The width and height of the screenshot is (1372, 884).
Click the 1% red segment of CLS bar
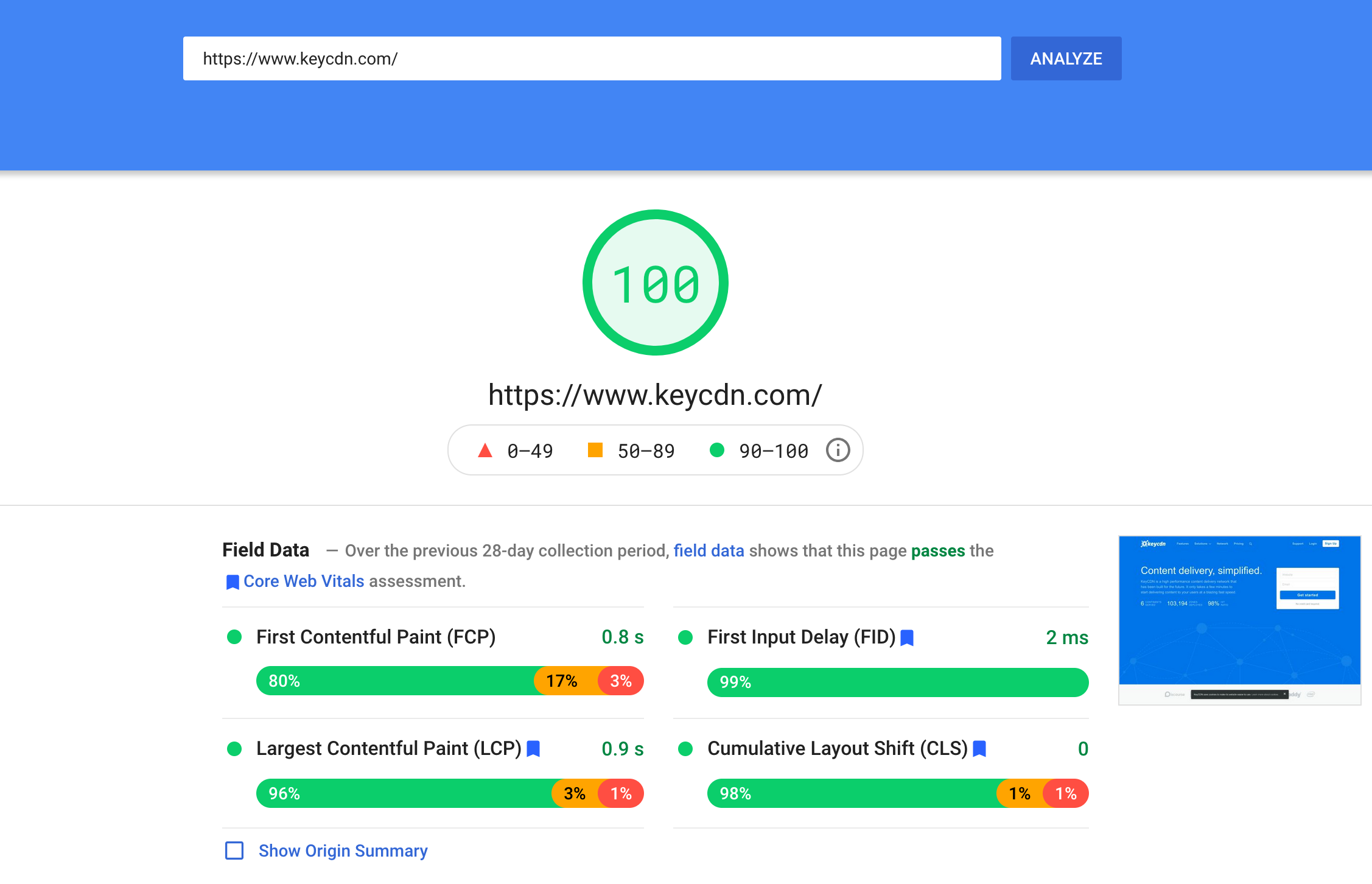pos(1066,793)
